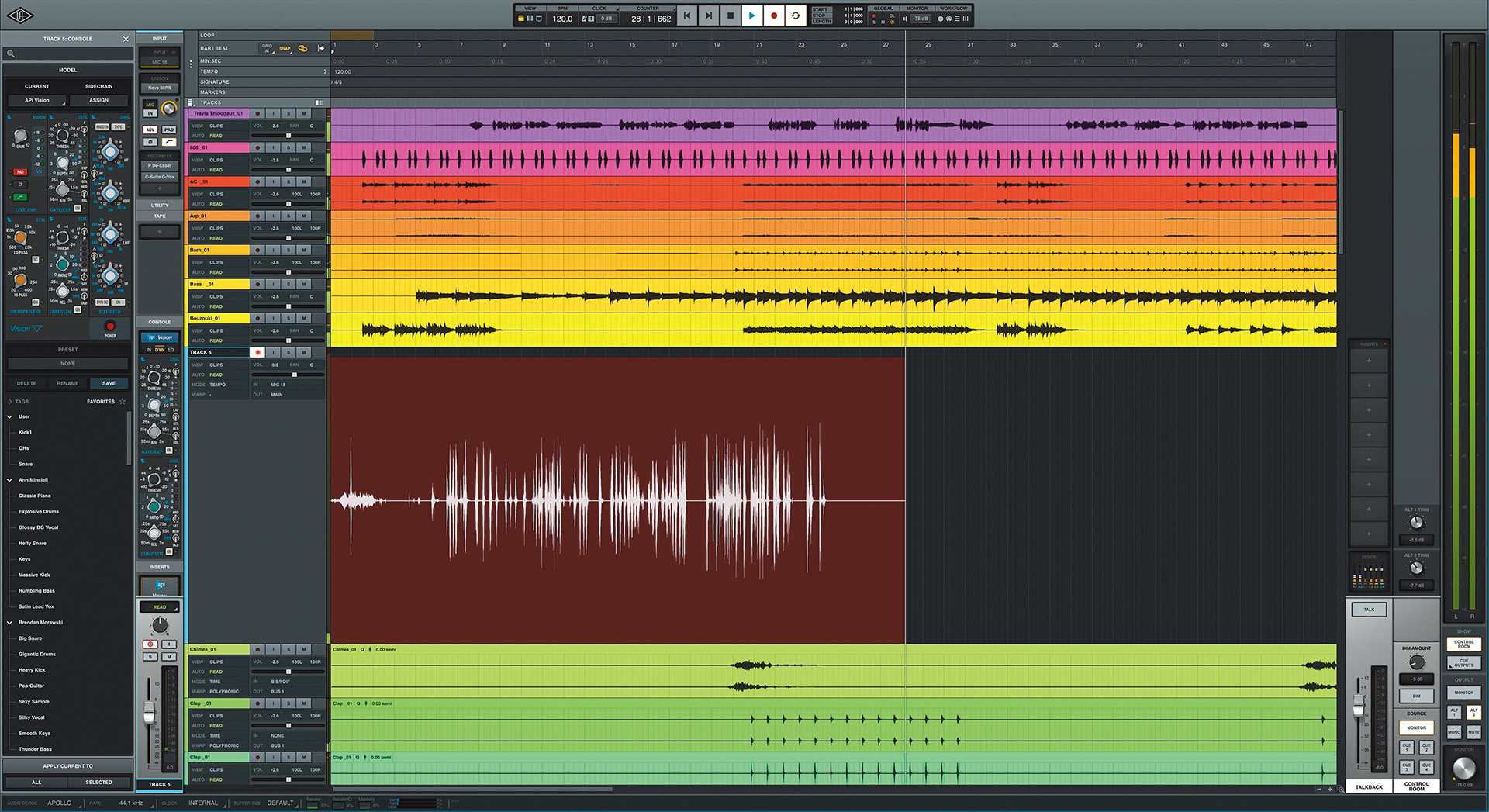The width and height of the screenshot is (1489, 812).
Task: Select the Thunder Bass preset
Action: [36, 749]
